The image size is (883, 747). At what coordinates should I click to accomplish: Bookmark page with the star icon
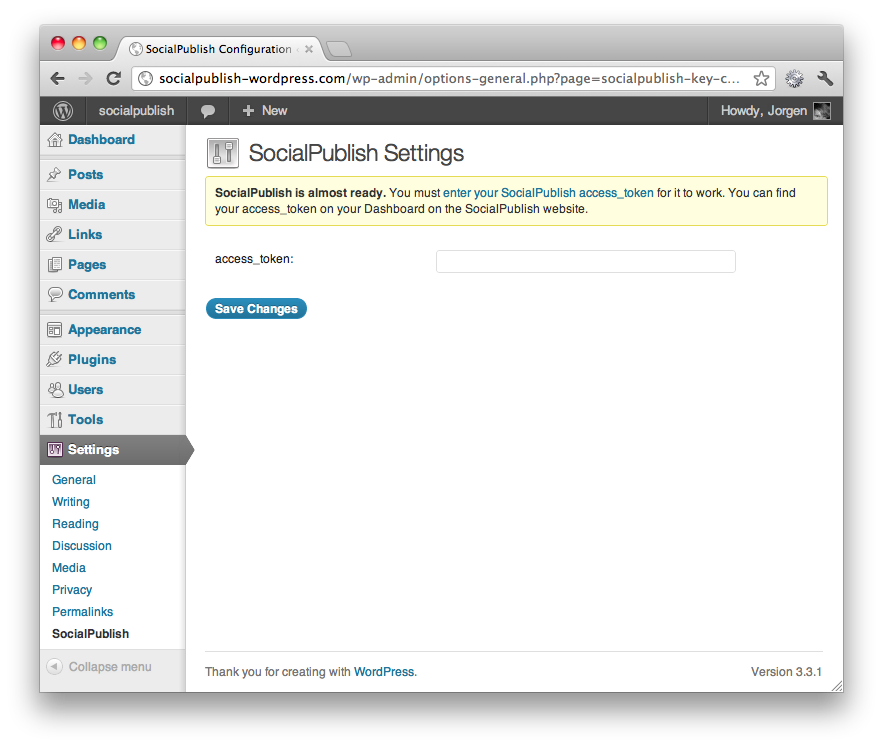pyautogui.click(x=761, y=78)
